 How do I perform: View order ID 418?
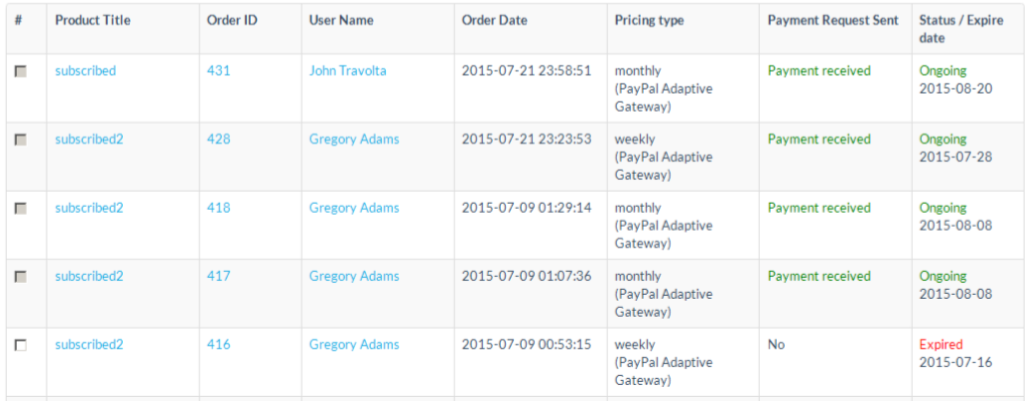218,208
